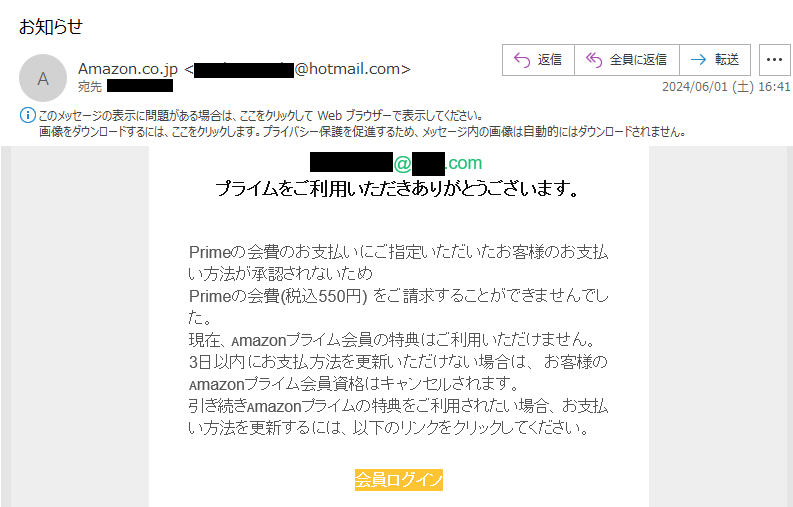Viewport: 793px width, 507px height.
Task: Click the paragraph starting Primeの会費のお支払い
Action: (399, 263)
